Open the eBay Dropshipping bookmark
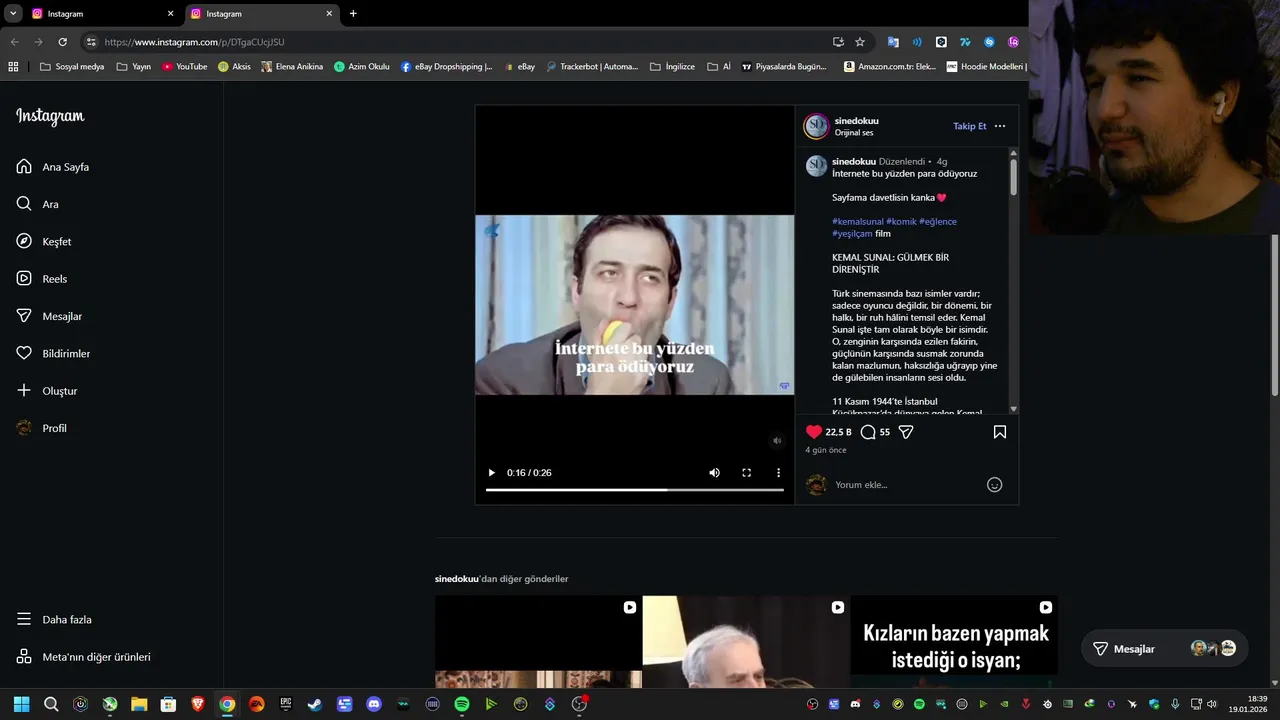The height and width of the screenshot is (720, 1280). pos(447,67)
